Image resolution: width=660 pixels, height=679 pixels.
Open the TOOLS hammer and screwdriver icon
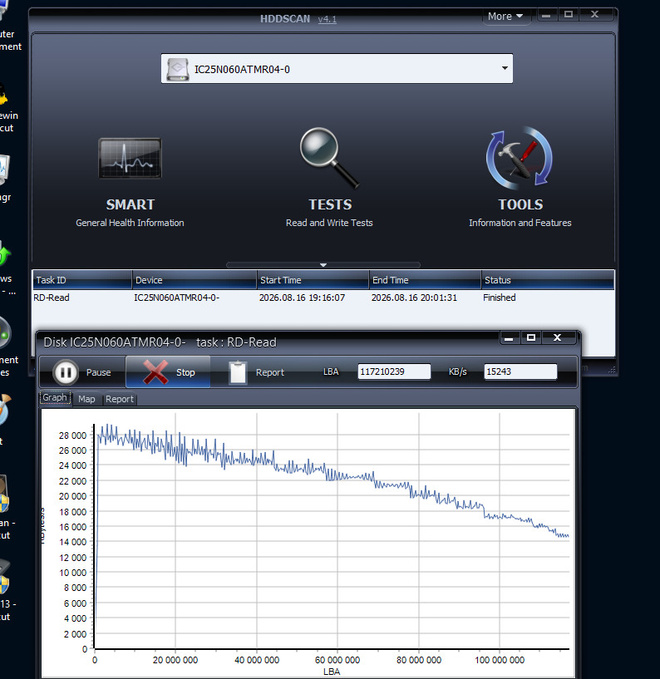(x=519, y=158)
